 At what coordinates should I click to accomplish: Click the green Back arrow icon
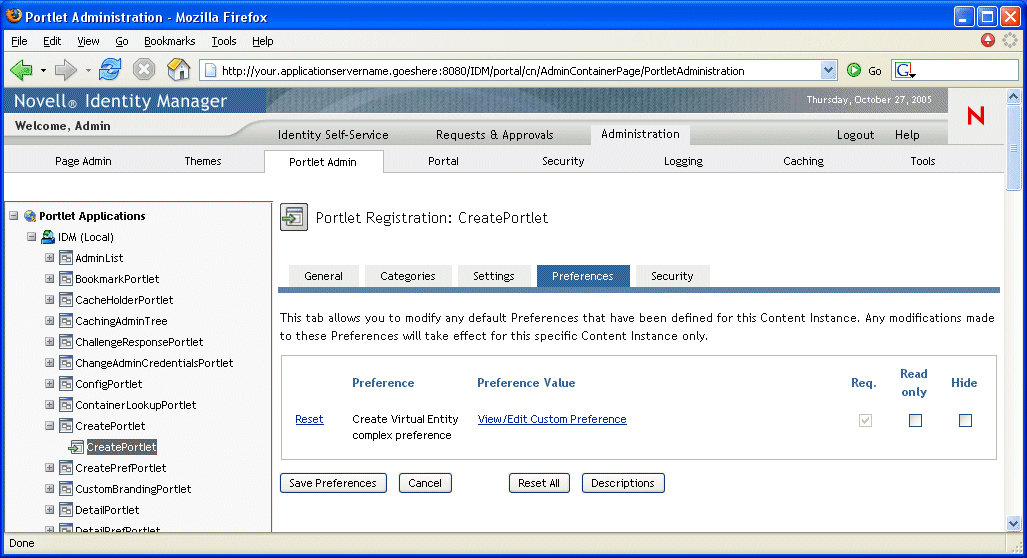tap(21, 70)
